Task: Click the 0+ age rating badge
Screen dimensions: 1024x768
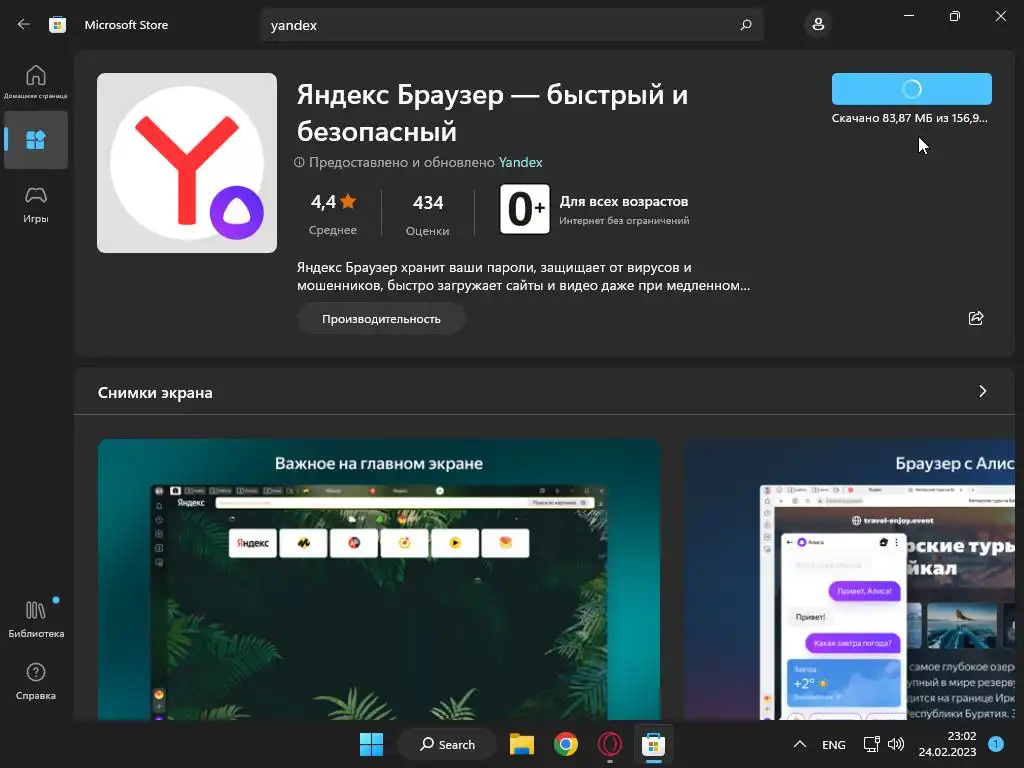Action: (x=524, y=209)
